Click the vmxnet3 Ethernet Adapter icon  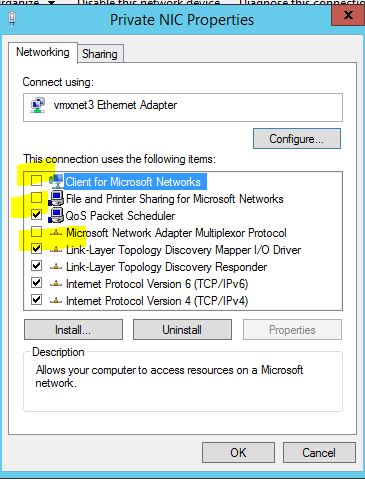tap(38, 105)
